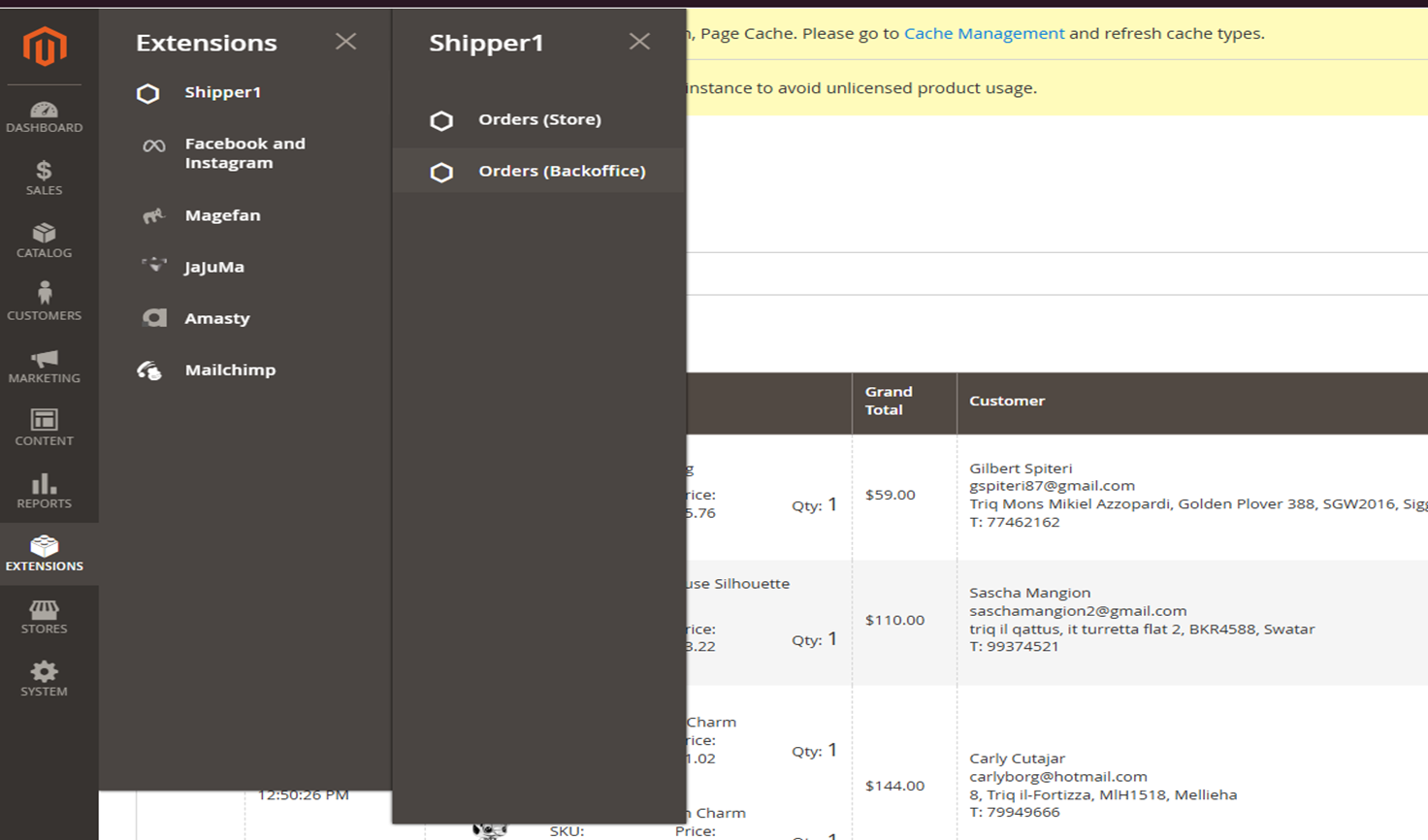Viewport: 1428px width, 840px height.
Task: Open the Stores storefront icon
Action: (x=44, y=609)
